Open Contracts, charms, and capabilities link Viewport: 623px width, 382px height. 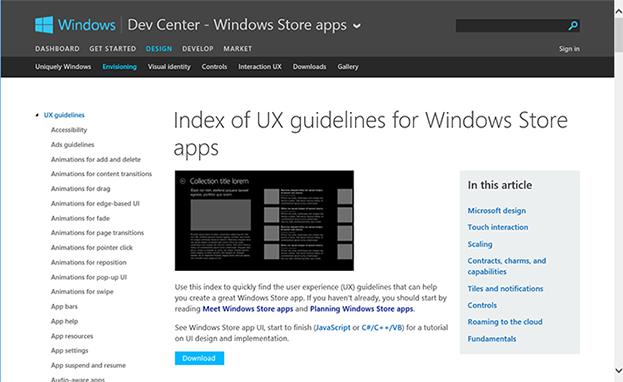(x=507, y=266)
